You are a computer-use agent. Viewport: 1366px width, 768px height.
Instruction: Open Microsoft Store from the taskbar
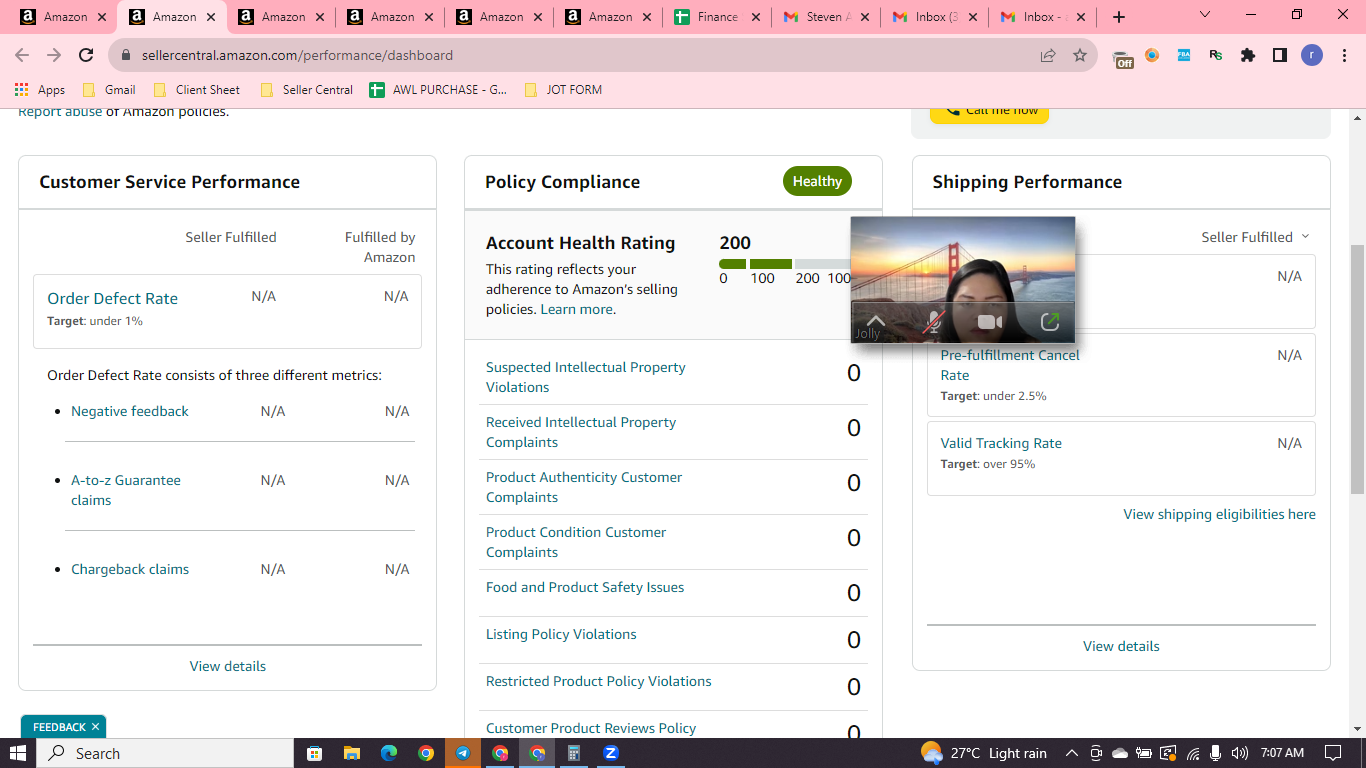click(x=314, y=753)
